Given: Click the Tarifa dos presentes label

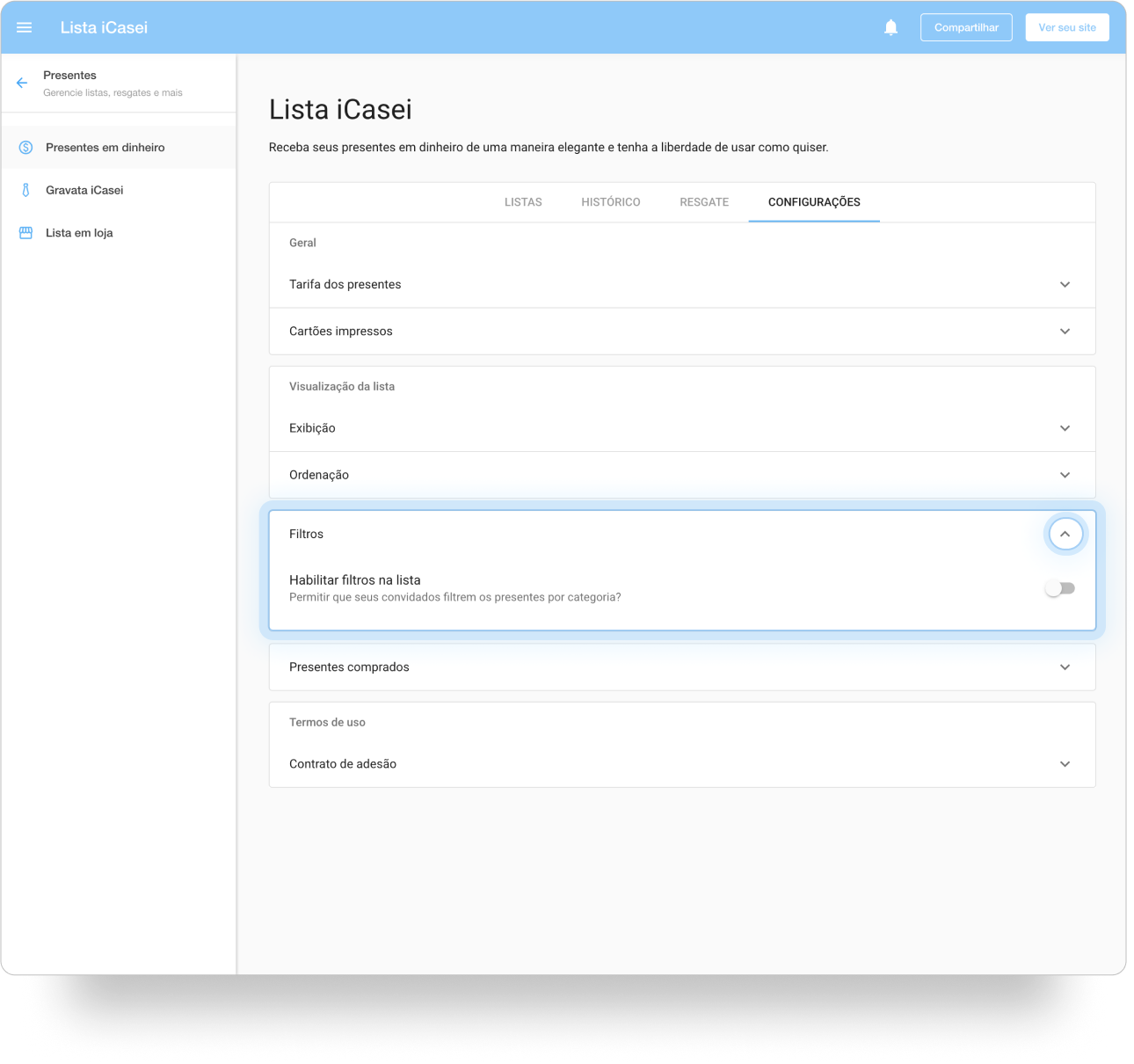Looking at the screenshot, I should 345,285.
